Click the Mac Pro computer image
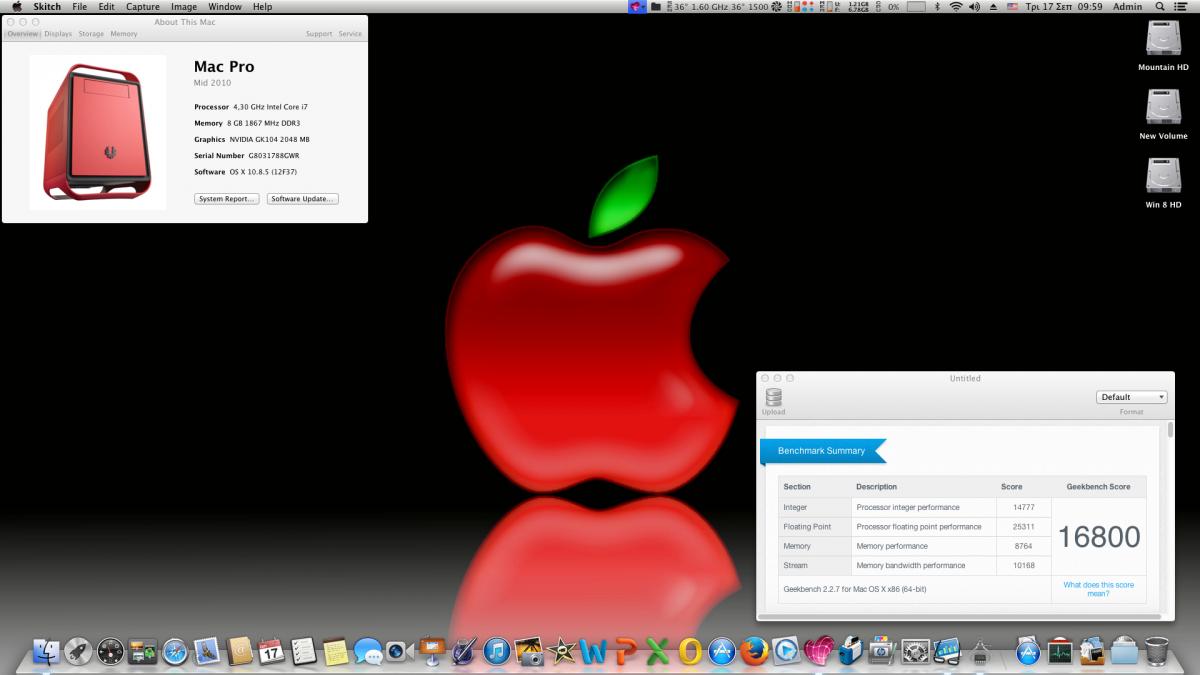1200x675 pixels. (x=98, y=132)
